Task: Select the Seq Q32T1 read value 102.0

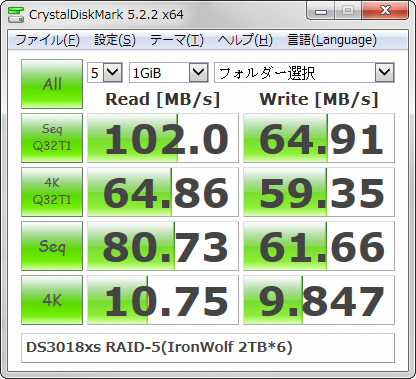Action: point(163,138)
